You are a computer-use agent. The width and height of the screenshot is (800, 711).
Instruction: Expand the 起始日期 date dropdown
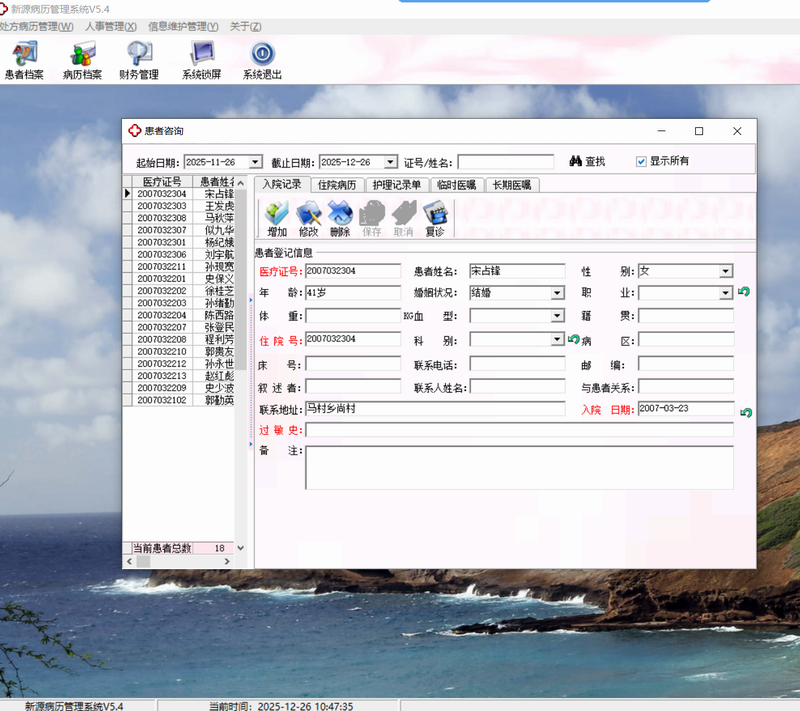pyautogui.click(x=255, y=162)
